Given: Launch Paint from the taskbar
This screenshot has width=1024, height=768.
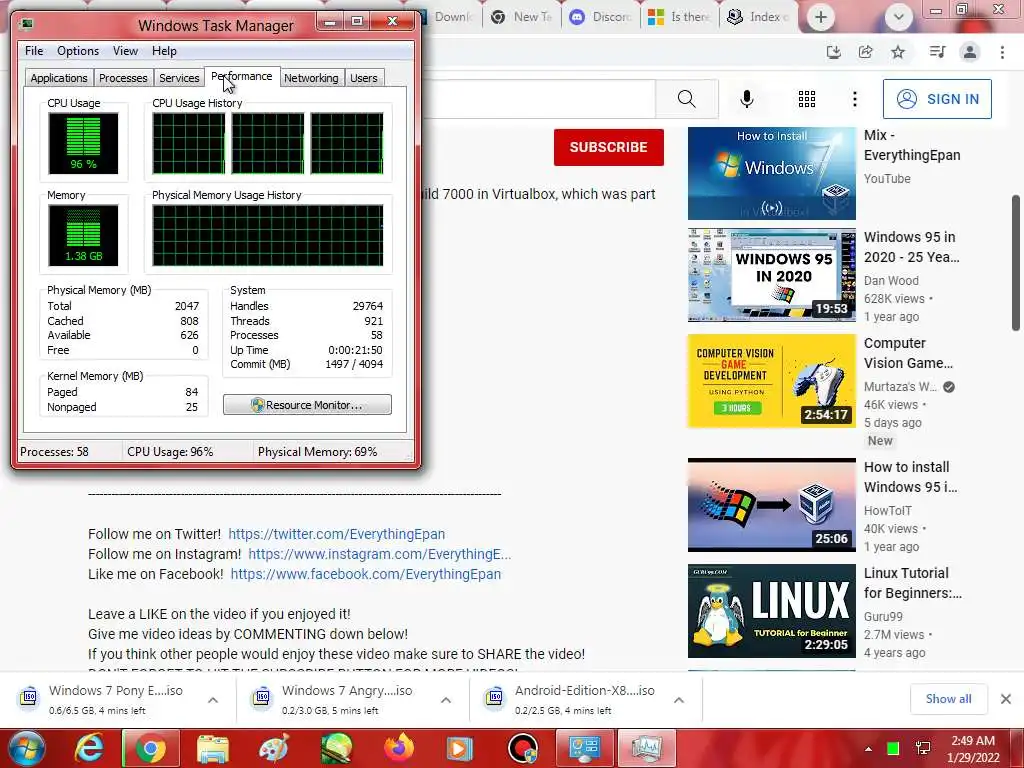Looking at the screenshot, I should tap(274, 748).
